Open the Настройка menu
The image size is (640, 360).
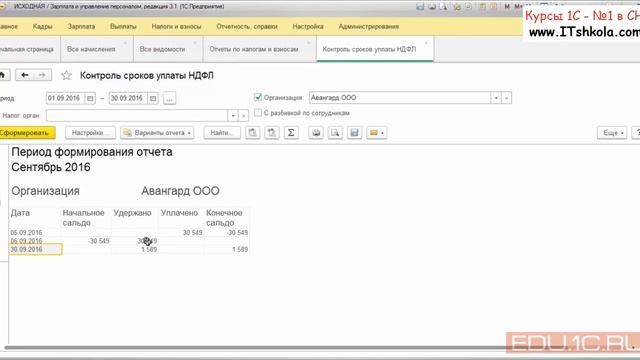click(x=308, y=27)
